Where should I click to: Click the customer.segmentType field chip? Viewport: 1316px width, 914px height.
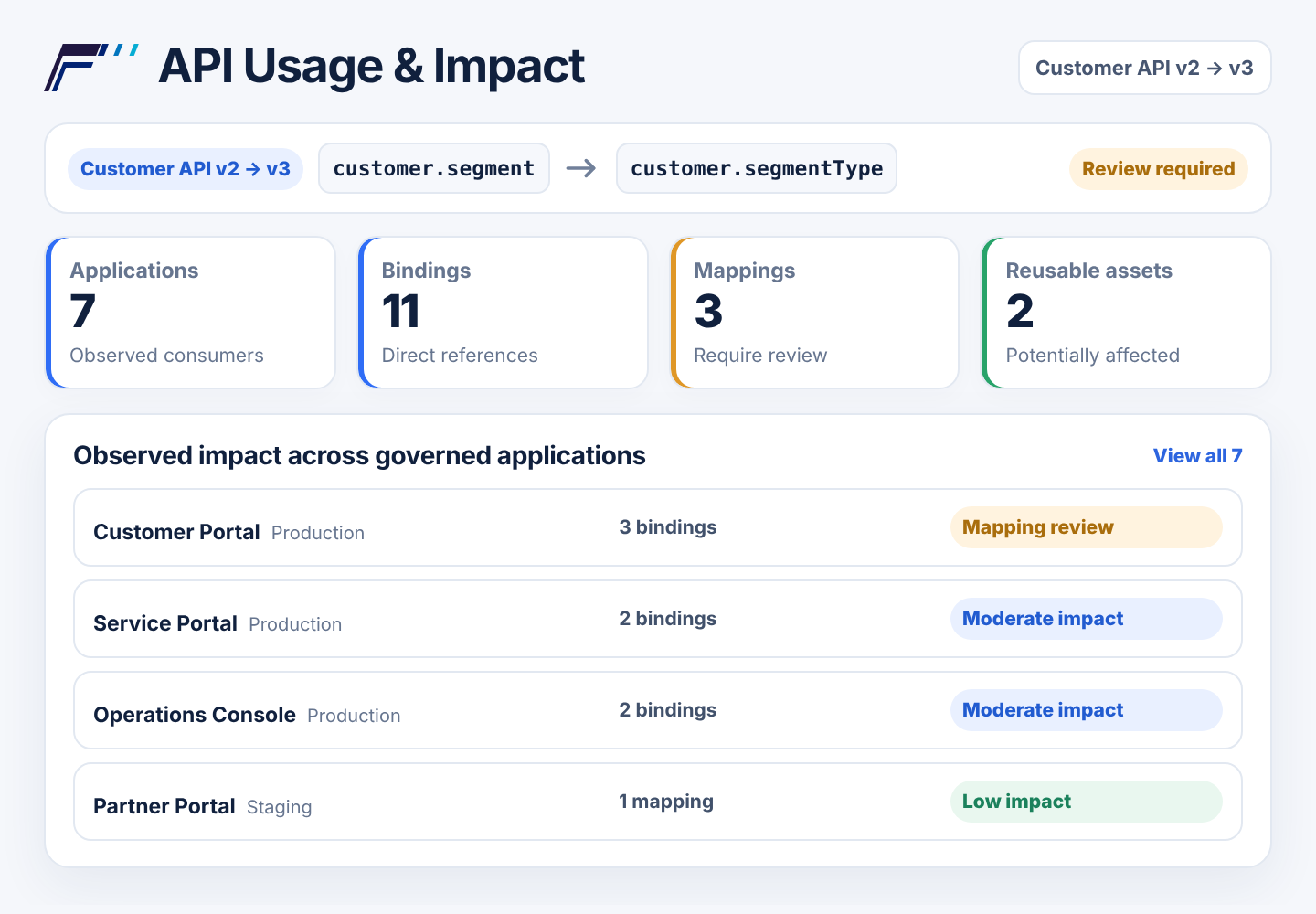tap(757, 168)
